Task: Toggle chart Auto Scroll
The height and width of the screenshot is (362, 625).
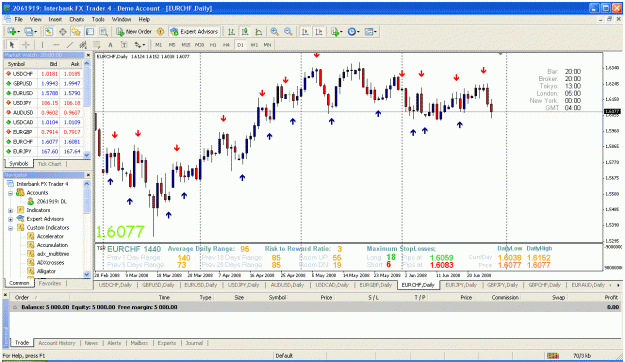Action: coord(305,31)
